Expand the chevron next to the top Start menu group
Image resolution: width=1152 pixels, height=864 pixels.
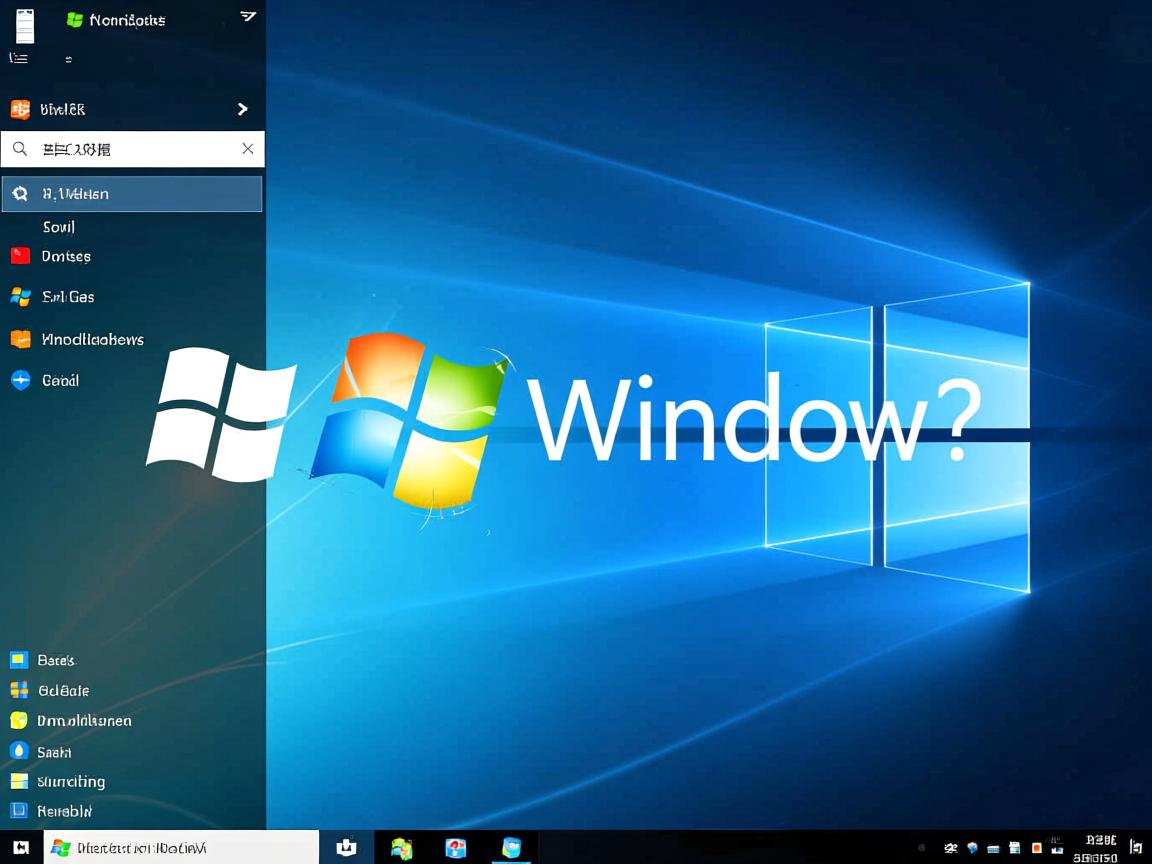pyautogui.click(x=242, y=109)
